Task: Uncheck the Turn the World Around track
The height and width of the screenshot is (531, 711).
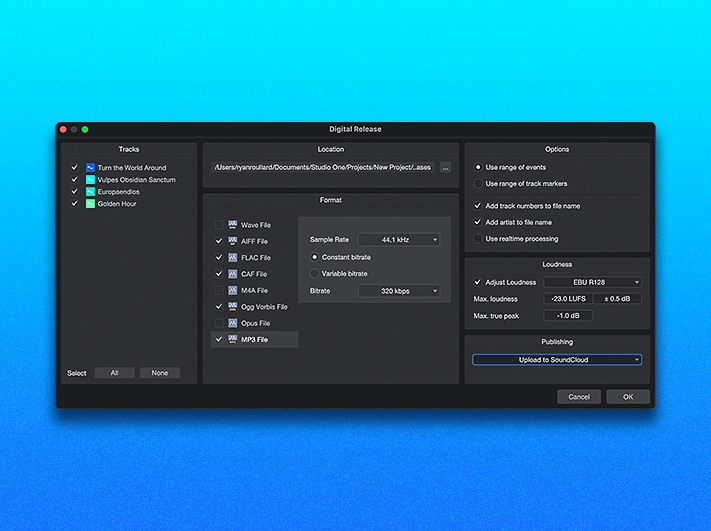Action: [74, 167]
